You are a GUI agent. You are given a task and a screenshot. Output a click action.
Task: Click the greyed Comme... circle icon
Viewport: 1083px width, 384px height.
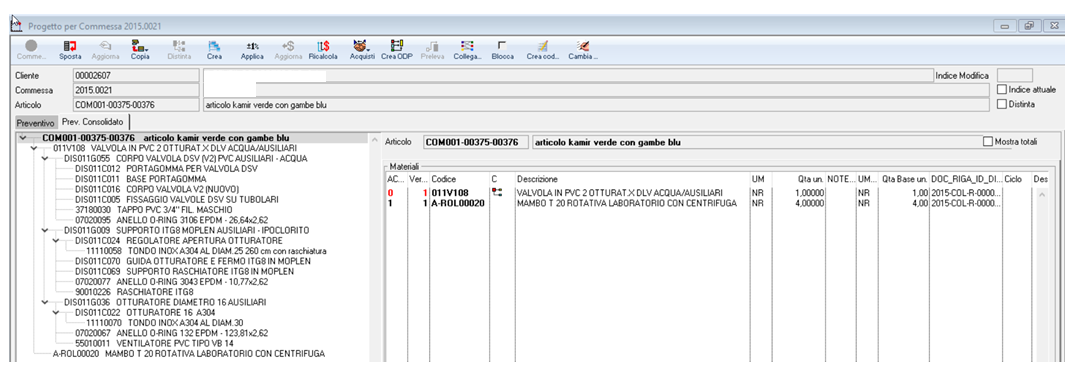31,46
